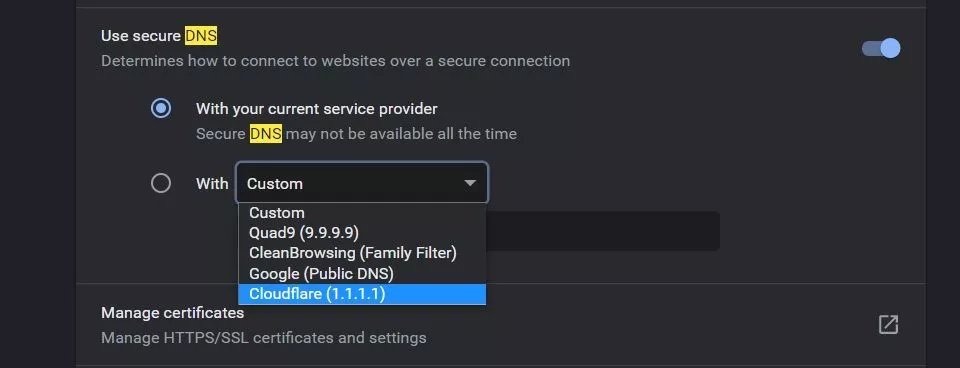Image resolution: width=960 pixels, height=368 pixels.
Task: Open the Manage certificates setting row
Action: [x=500, y=325]
